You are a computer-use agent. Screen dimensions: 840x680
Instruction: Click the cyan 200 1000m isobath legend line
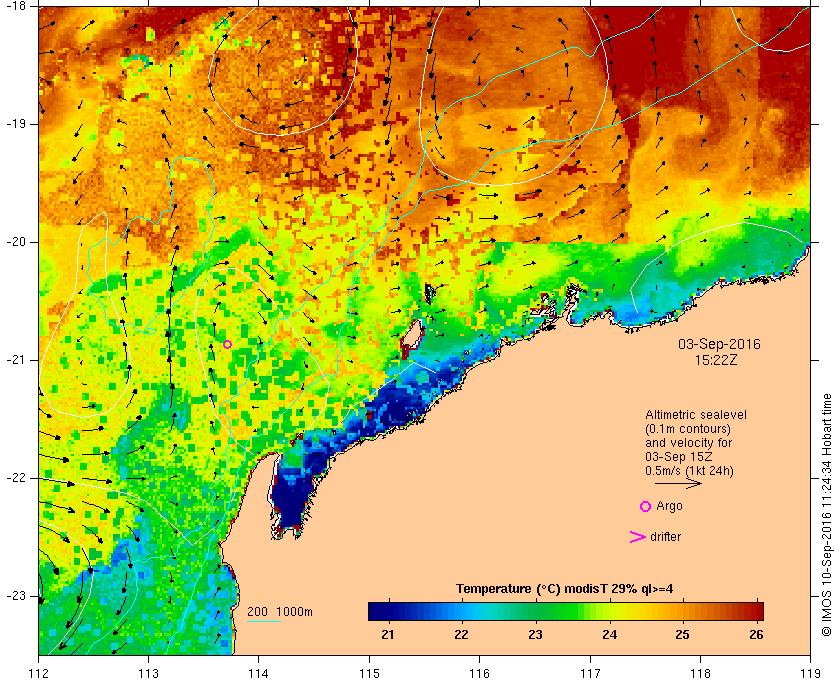point(264,622)
